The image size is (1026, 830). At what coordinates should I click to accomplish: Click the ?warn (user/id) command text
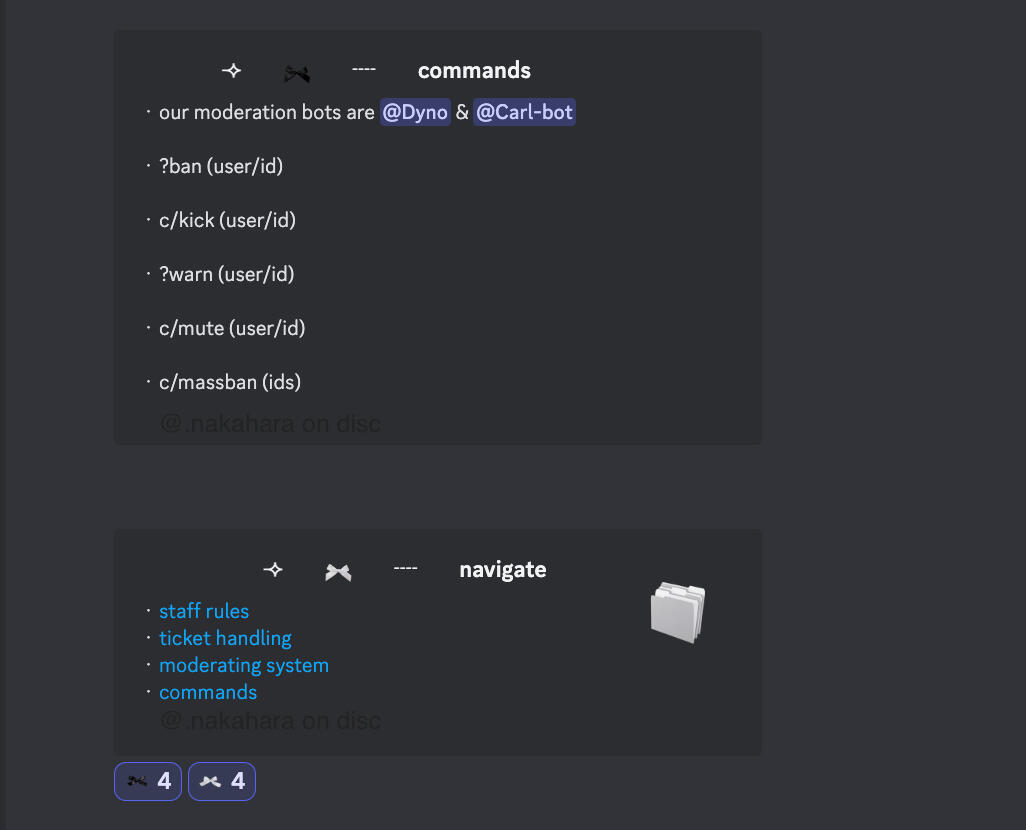click(x=226, y=274)
